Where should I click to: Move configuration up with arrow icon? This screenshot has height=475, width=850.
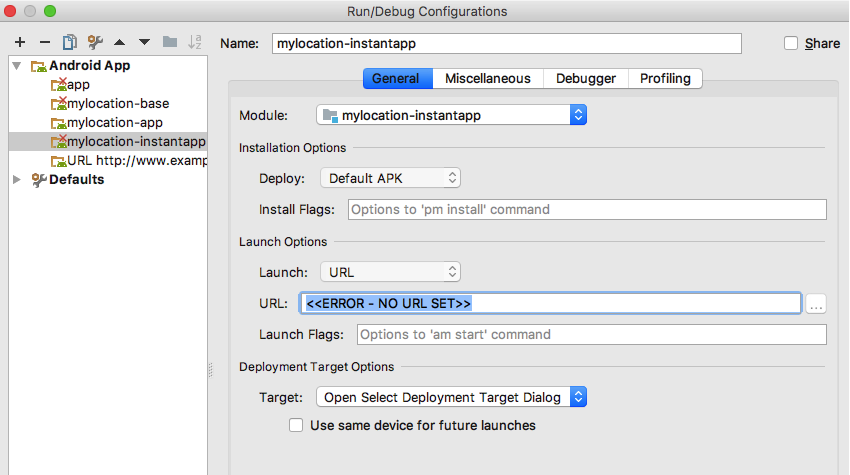[120, 42]
